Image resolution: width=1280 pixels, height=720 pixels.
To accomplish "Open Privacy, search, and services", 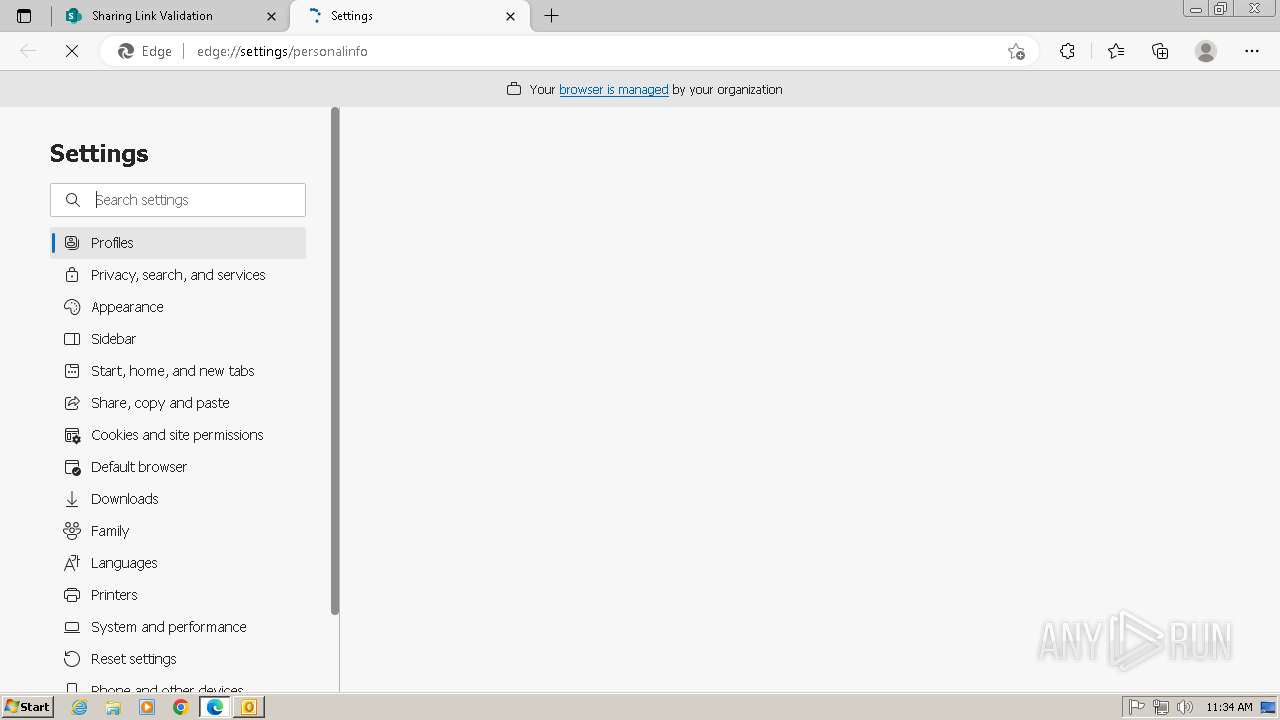I will 178,275.
